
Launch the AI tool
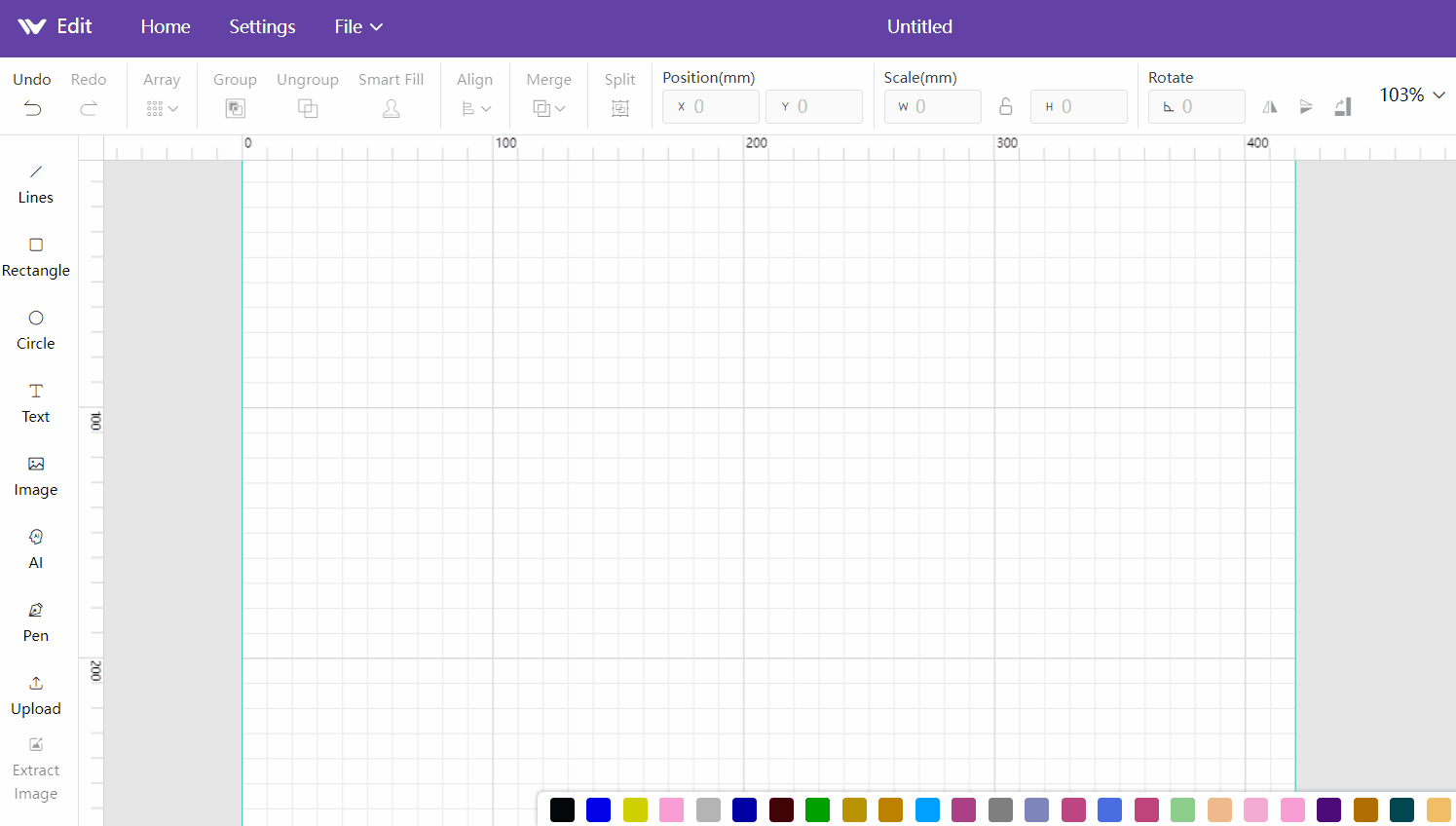click(x=36, y=549)
